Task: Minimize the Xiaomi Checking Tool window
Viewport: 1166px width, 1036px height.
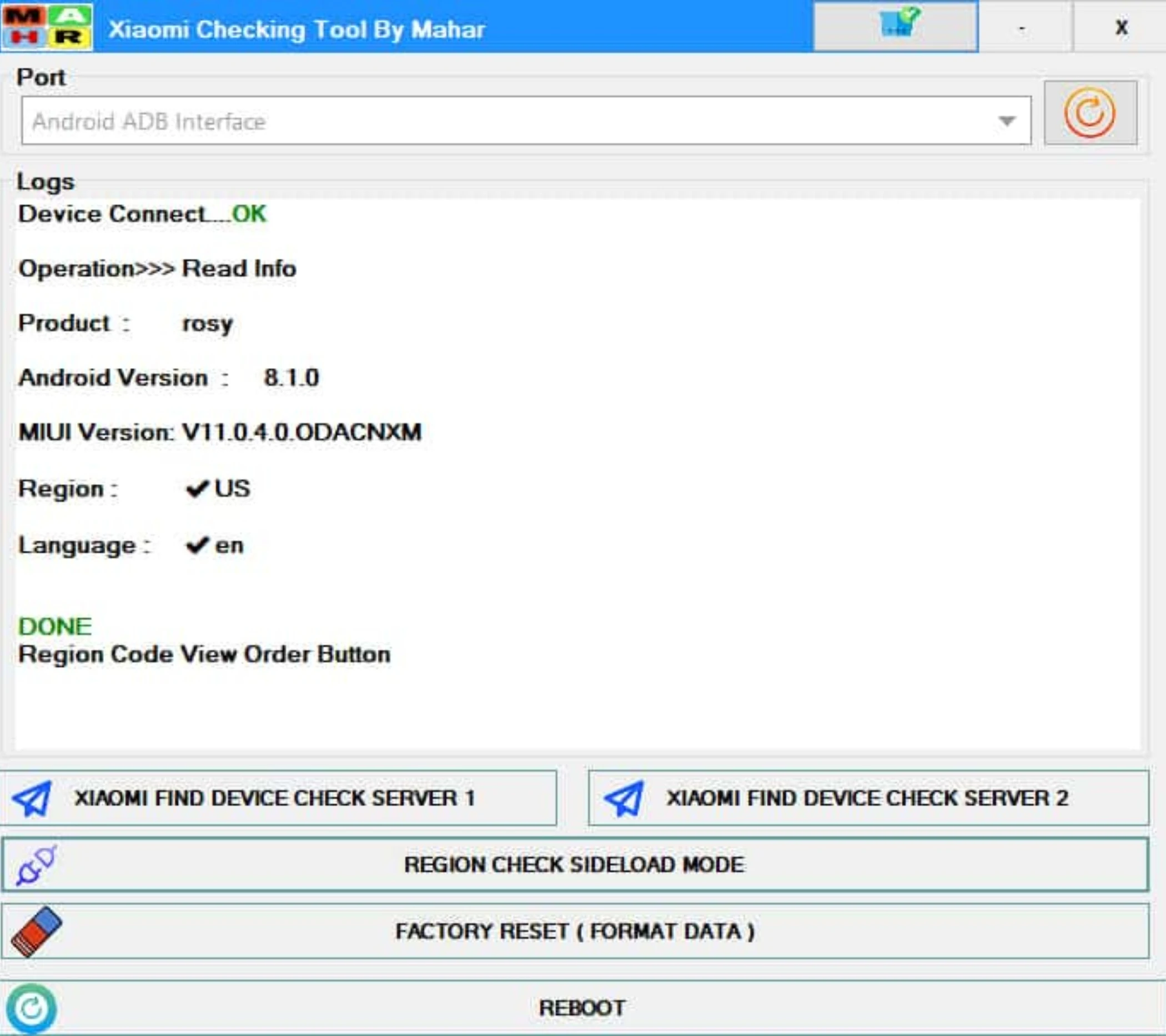Action: click(x=1022, y=27)
